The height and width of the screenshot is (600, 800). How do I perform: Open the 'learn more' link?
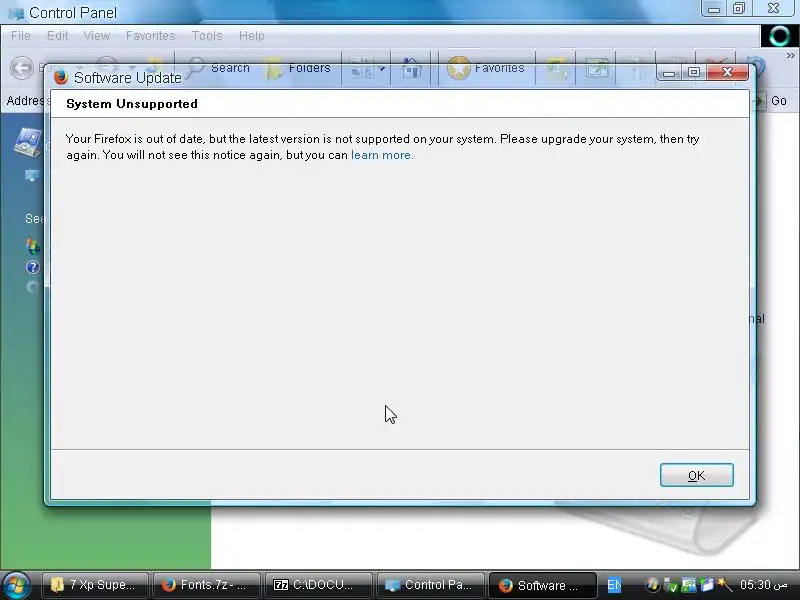[382, 155]
